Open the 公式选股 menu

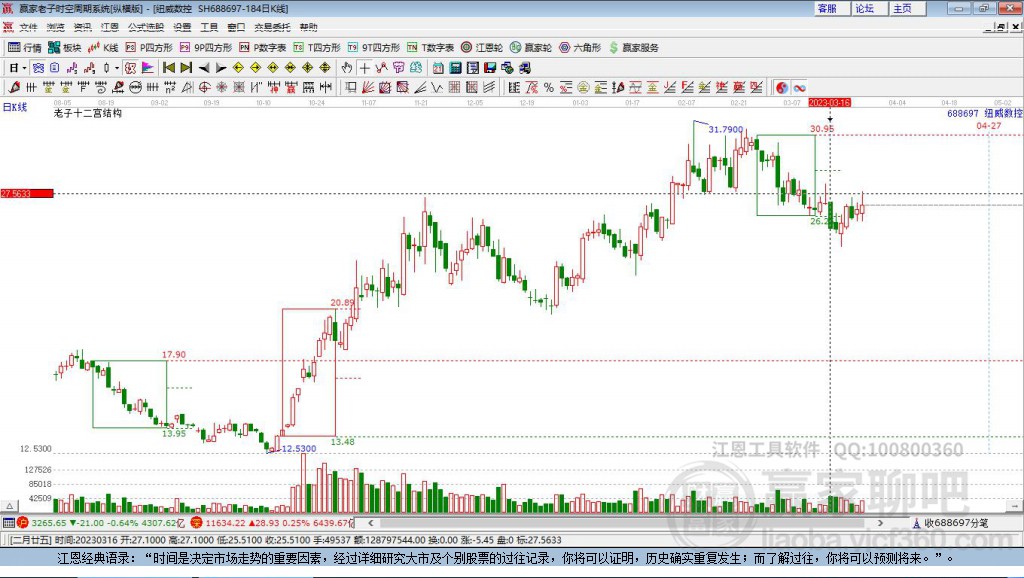point(146,27)
